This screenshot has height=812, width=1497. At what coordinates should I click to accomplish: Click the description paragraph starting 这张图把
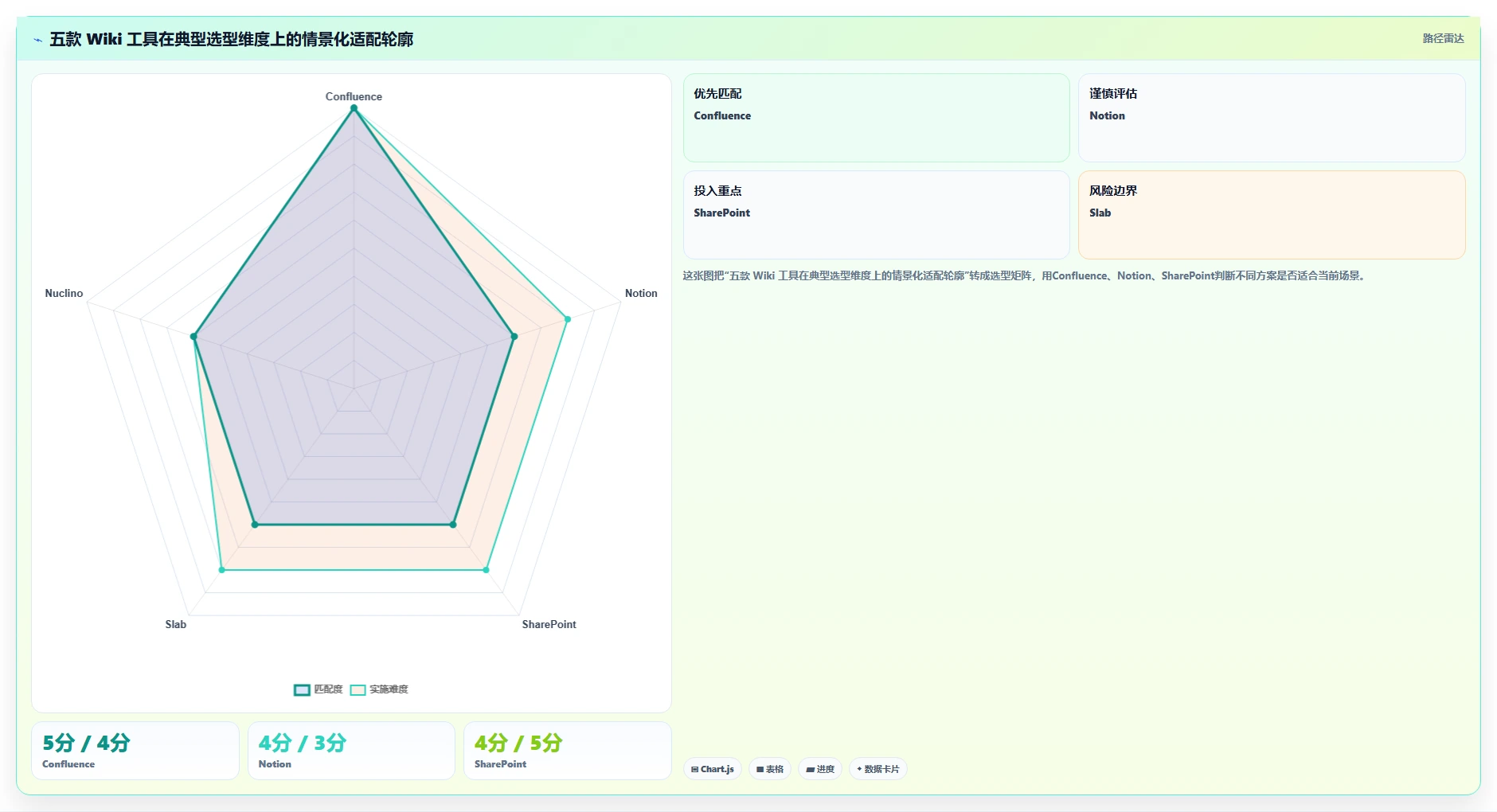[1026, 275]
